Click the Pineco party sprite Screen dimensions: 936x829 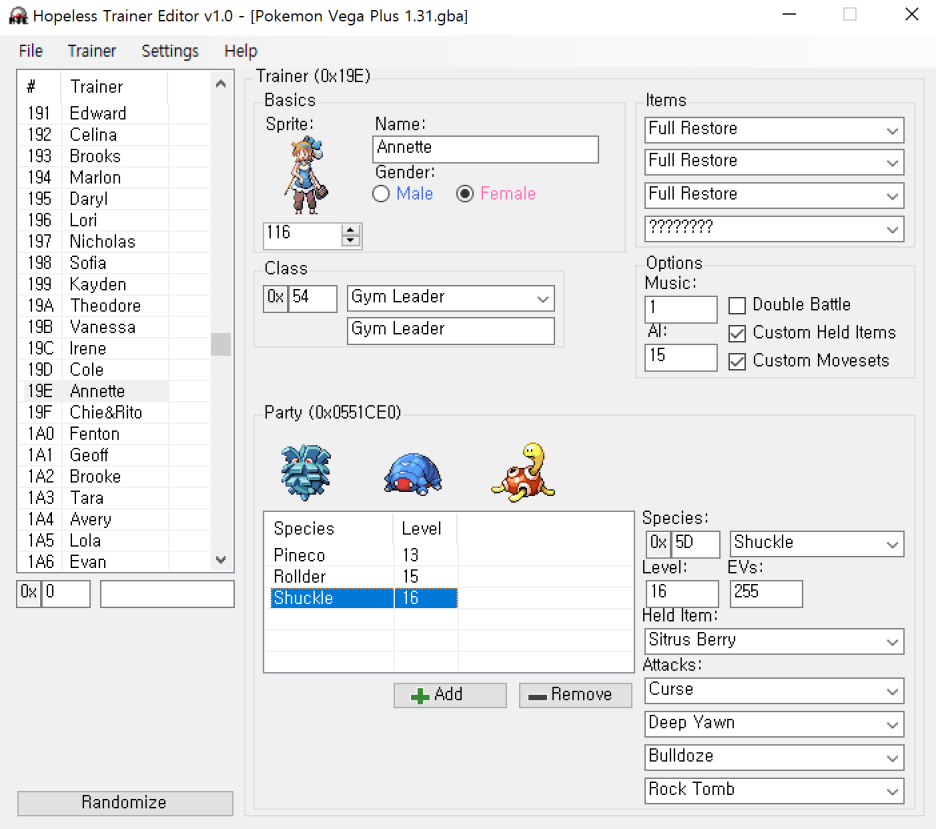[306, 472]
